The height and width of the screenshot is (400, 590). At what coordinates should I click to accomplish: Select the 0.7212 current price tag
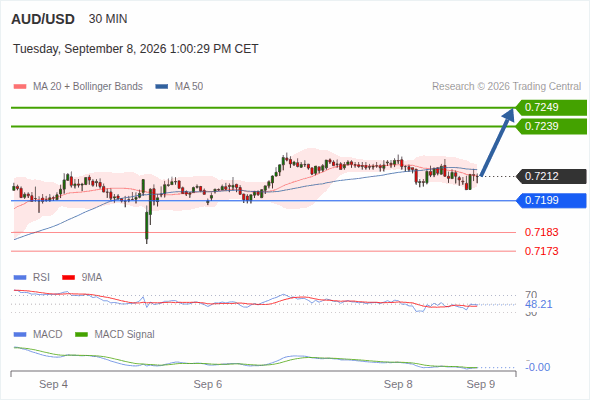551,176
